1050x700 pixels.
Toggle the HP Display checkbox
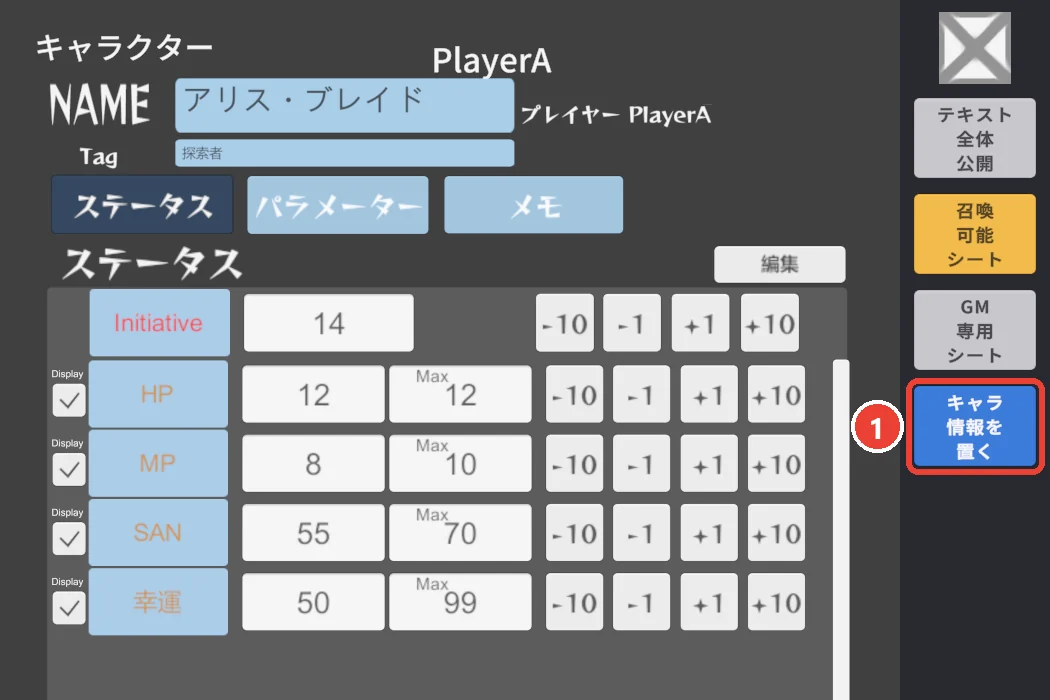69,400
